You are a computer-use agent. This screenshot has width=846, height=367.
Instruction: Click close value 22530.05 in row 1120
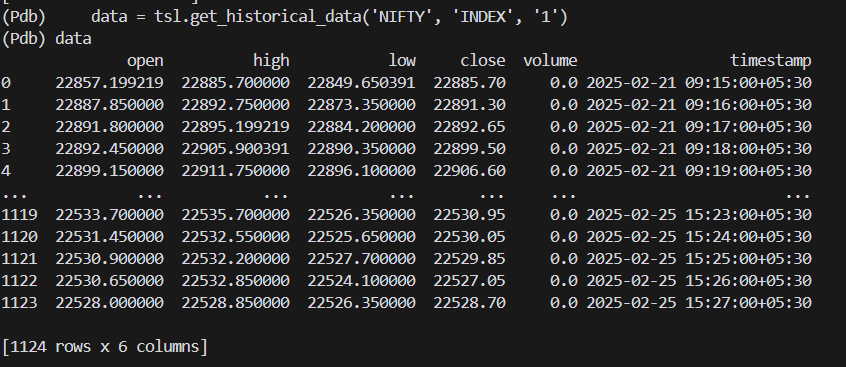469,236
